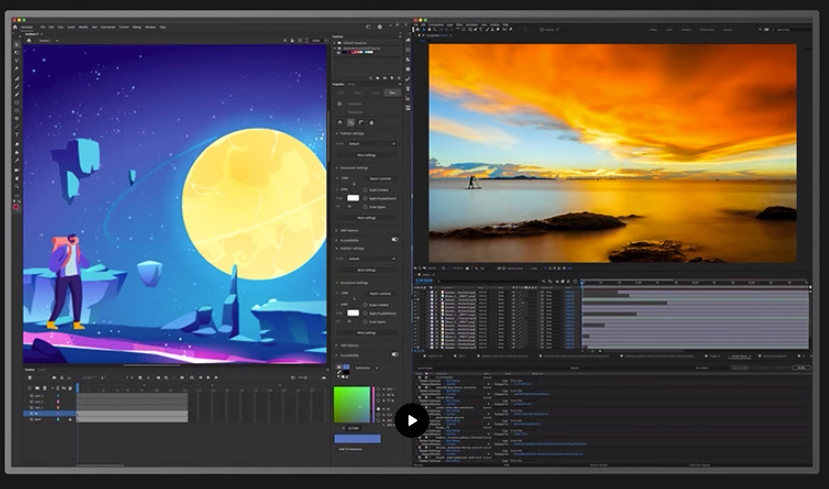This screenshot has height=489, width=829.
Task: Open the File menu in Animate
Action: [44, 27]
